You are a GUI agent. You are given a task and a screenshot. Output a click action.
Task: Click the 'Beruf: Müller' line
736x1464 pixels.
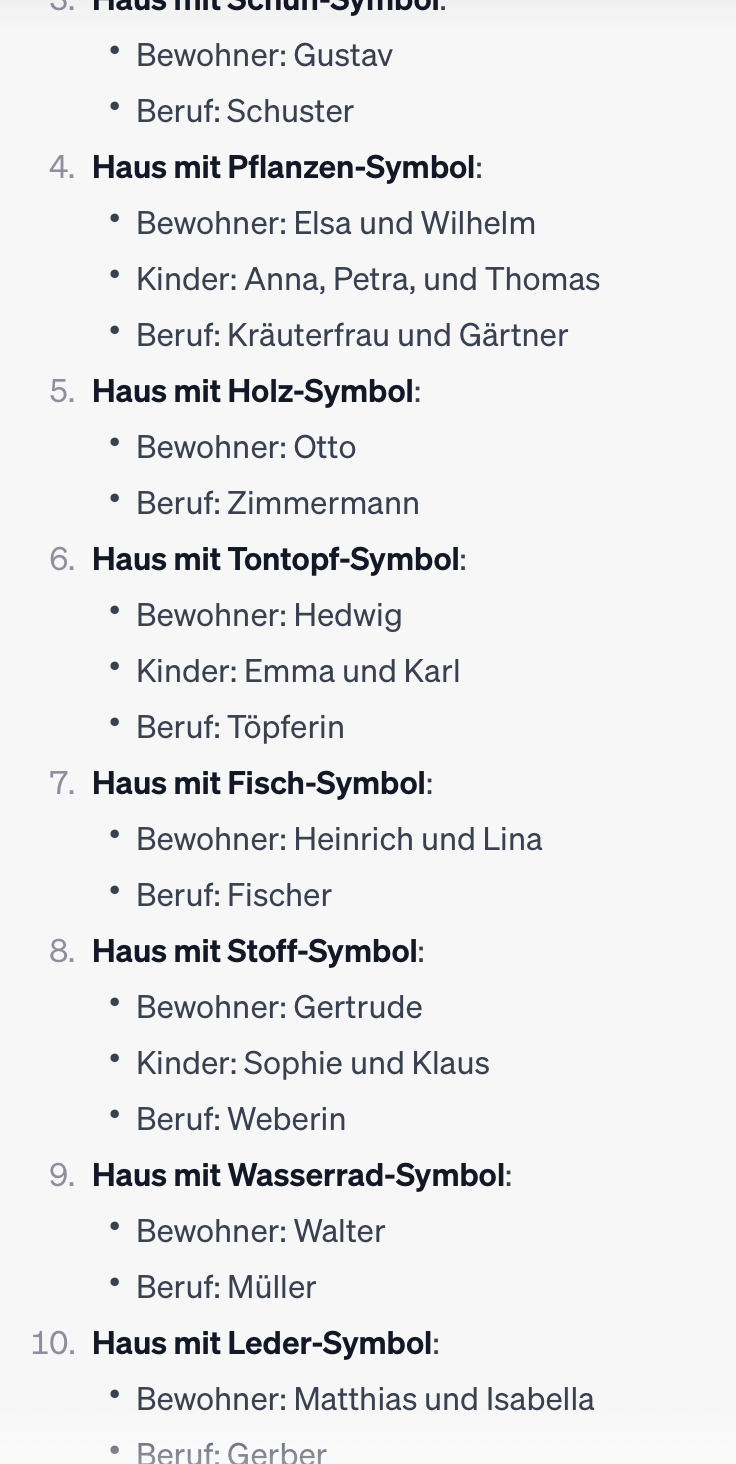point(226,1287)
